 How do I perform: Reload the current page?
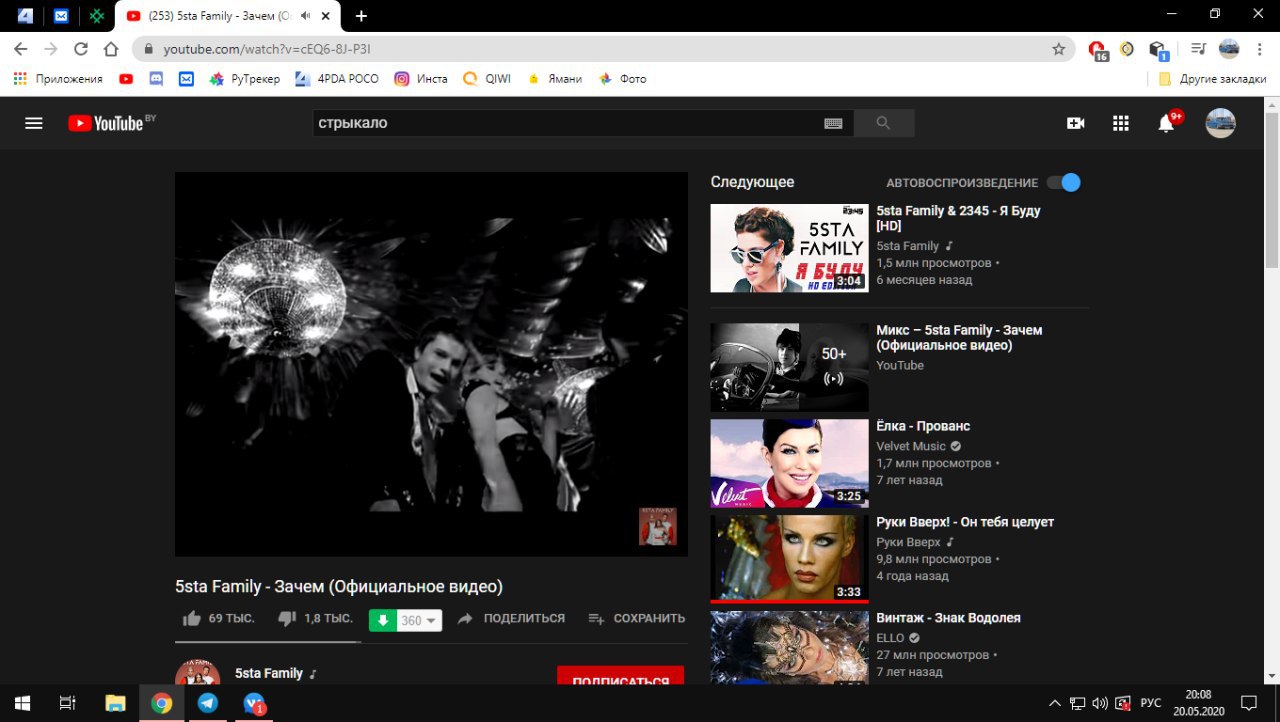(81, 49)
